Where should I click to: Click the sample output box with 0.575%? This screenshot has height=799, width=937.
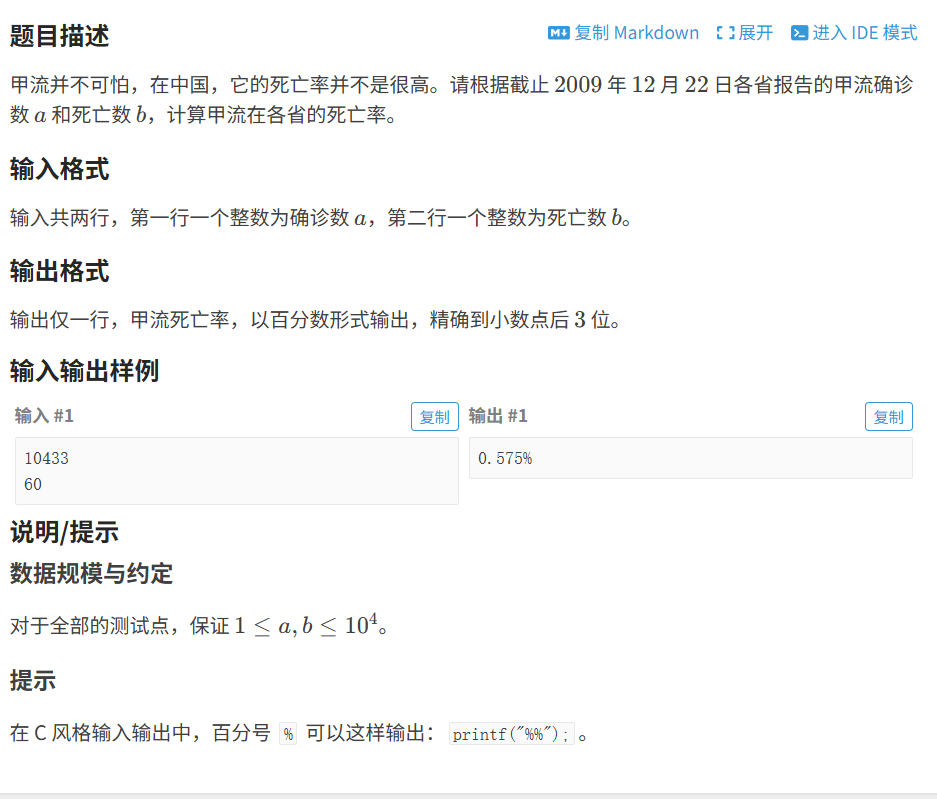(x=691, y=458)
